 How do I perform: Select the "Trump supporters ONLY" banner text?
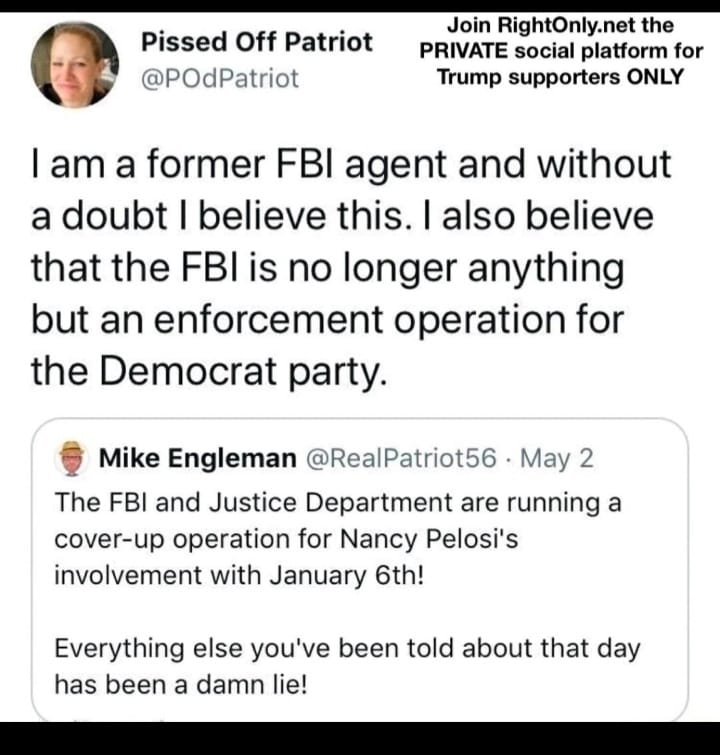(560, 77)
